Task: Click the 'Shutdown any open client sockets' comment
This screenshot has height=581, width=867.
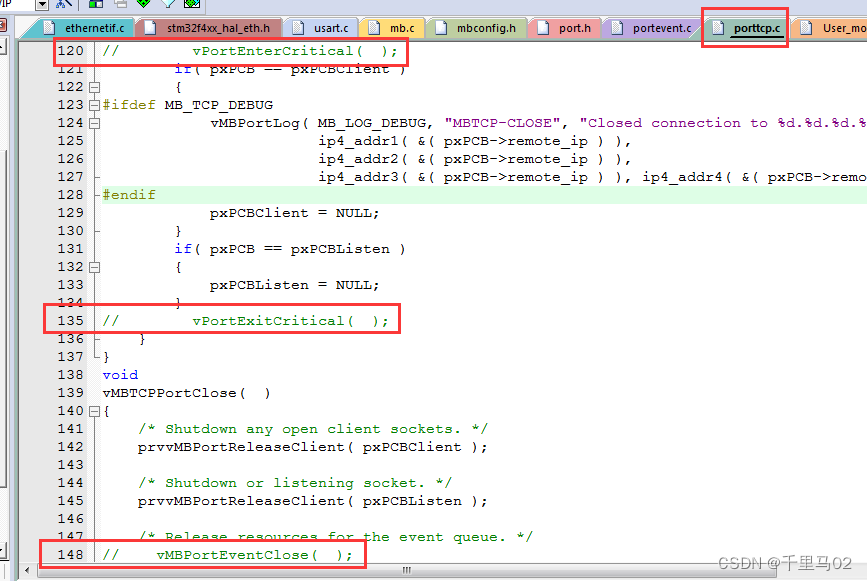Action: pyautogui.click(x=312, y=429)
